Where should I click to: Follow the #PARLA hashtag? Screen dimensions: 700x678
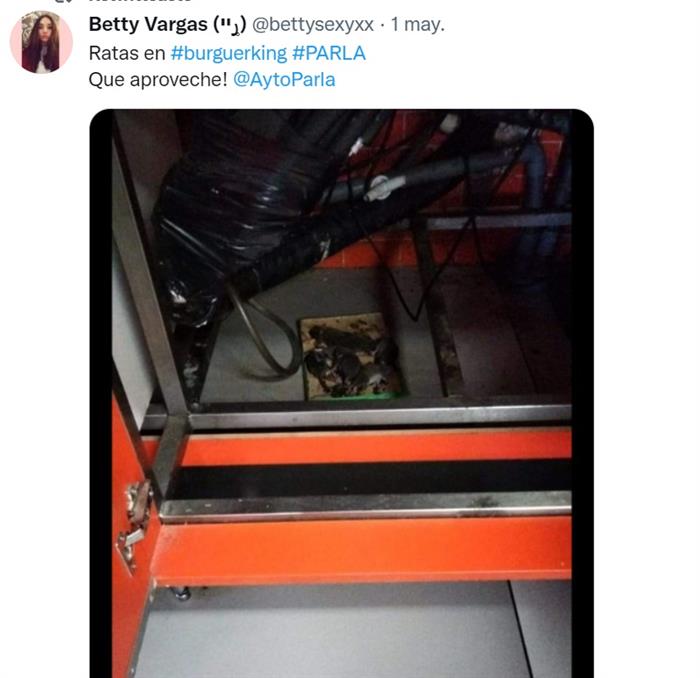pos(329,53)
